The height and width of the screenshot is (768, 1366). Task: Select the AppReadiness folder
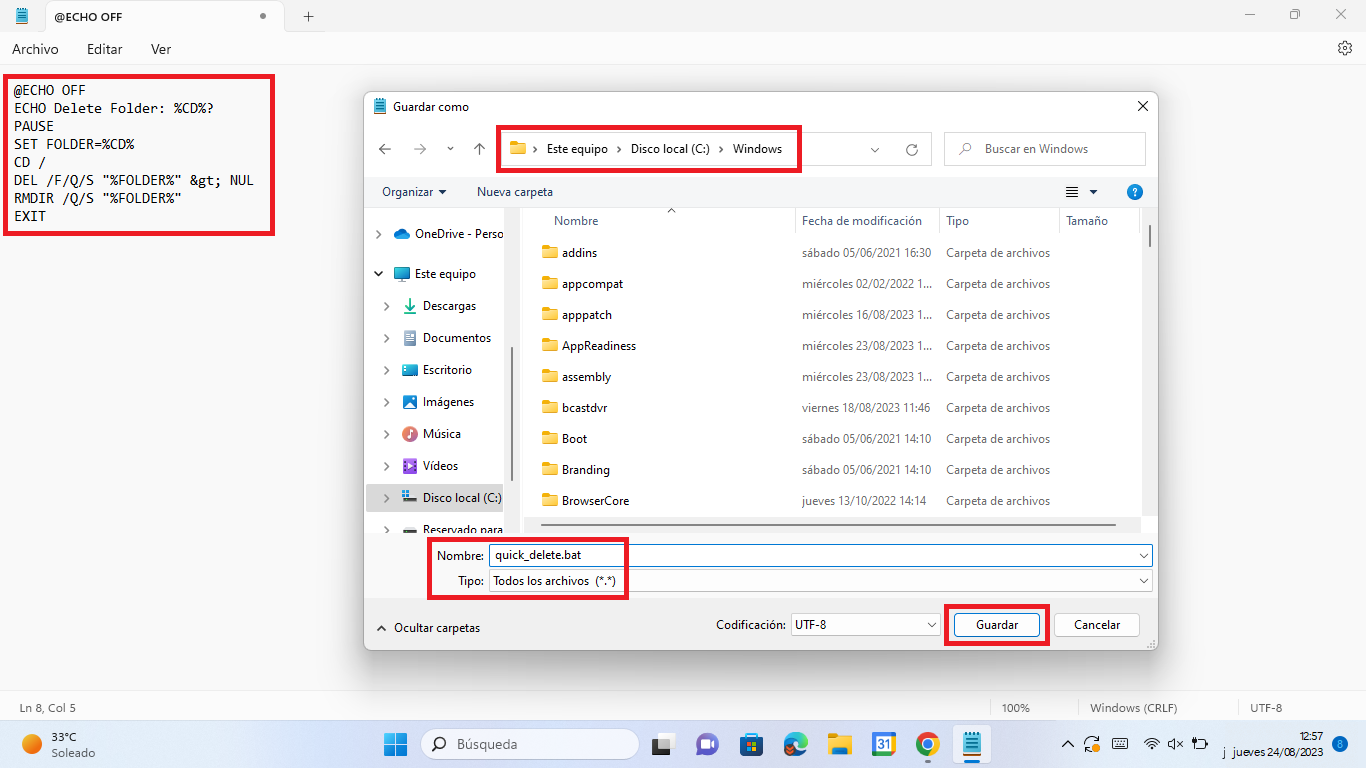(x=598, y=346)
